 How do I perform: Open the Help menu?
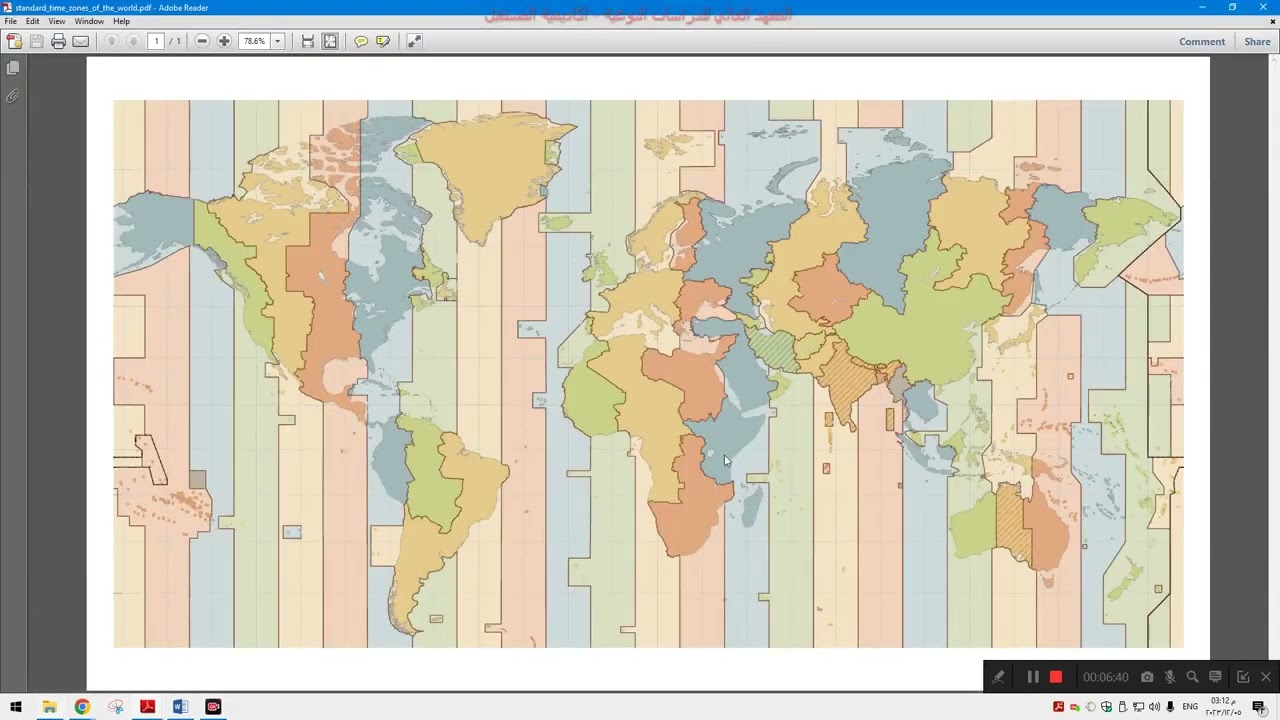tap(121, 21)
